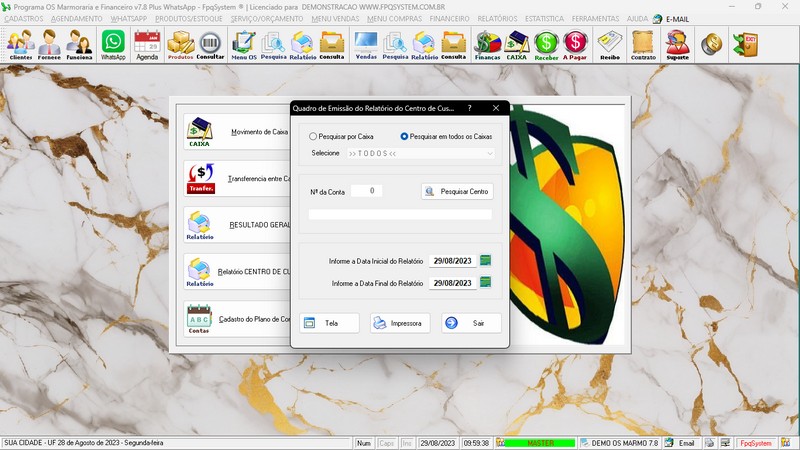The height and width of the screenshot is (450, 800).
Task: Open the A Pagar toolbar icon
Action: point(575,44)
